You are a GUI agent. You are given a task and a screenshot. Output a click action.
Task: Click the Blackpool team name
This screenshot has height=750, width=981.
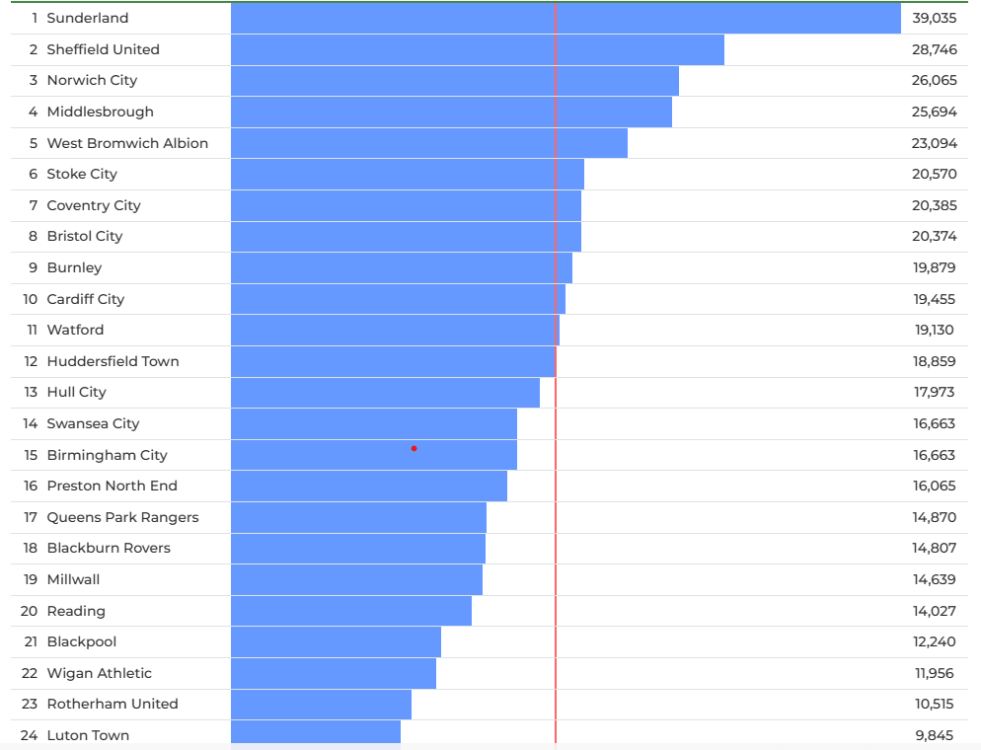coord(82,642)
